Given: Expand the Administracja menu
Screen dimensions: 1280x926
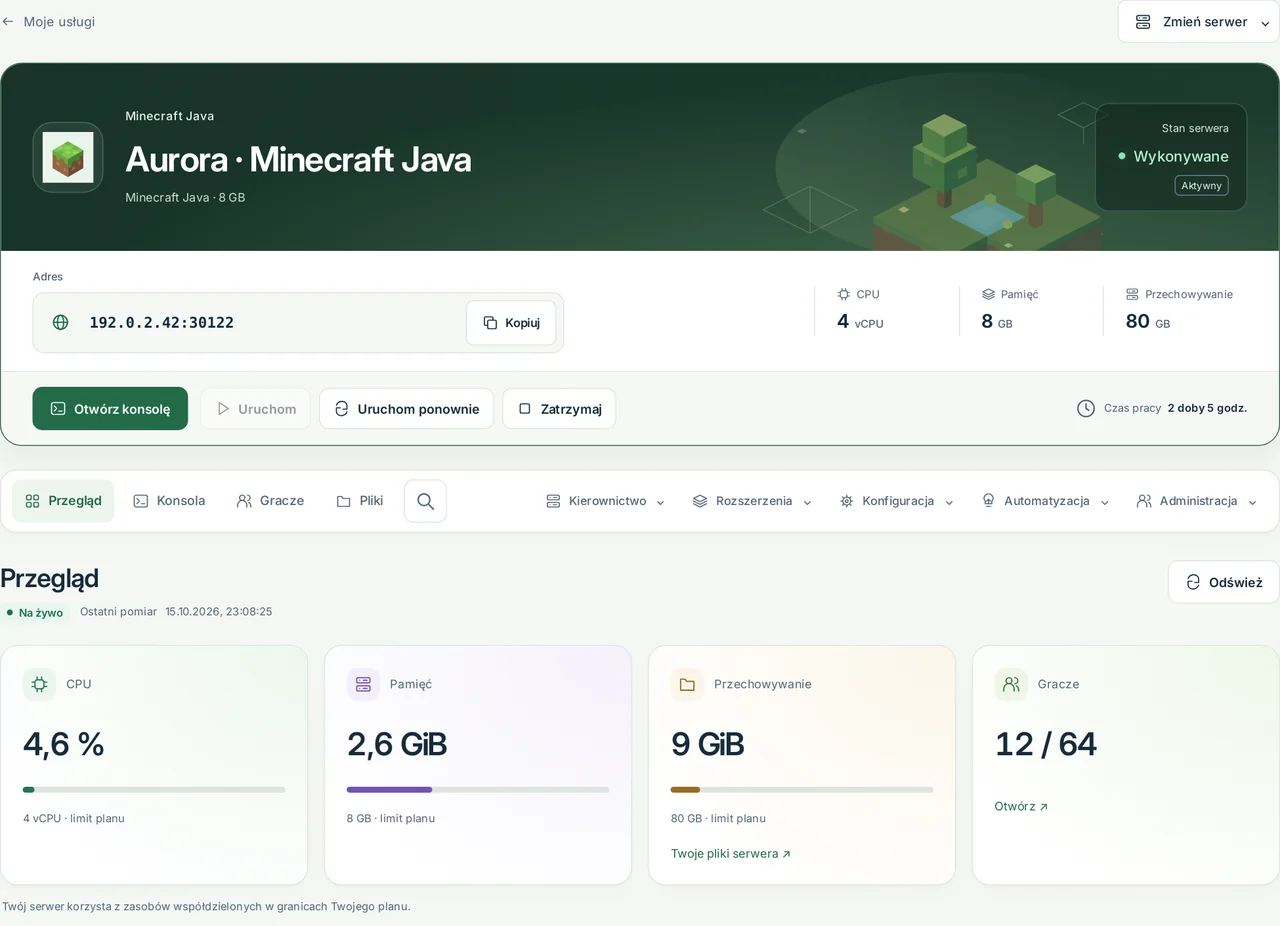Looking at the screenshot, I should (1197, 501).
